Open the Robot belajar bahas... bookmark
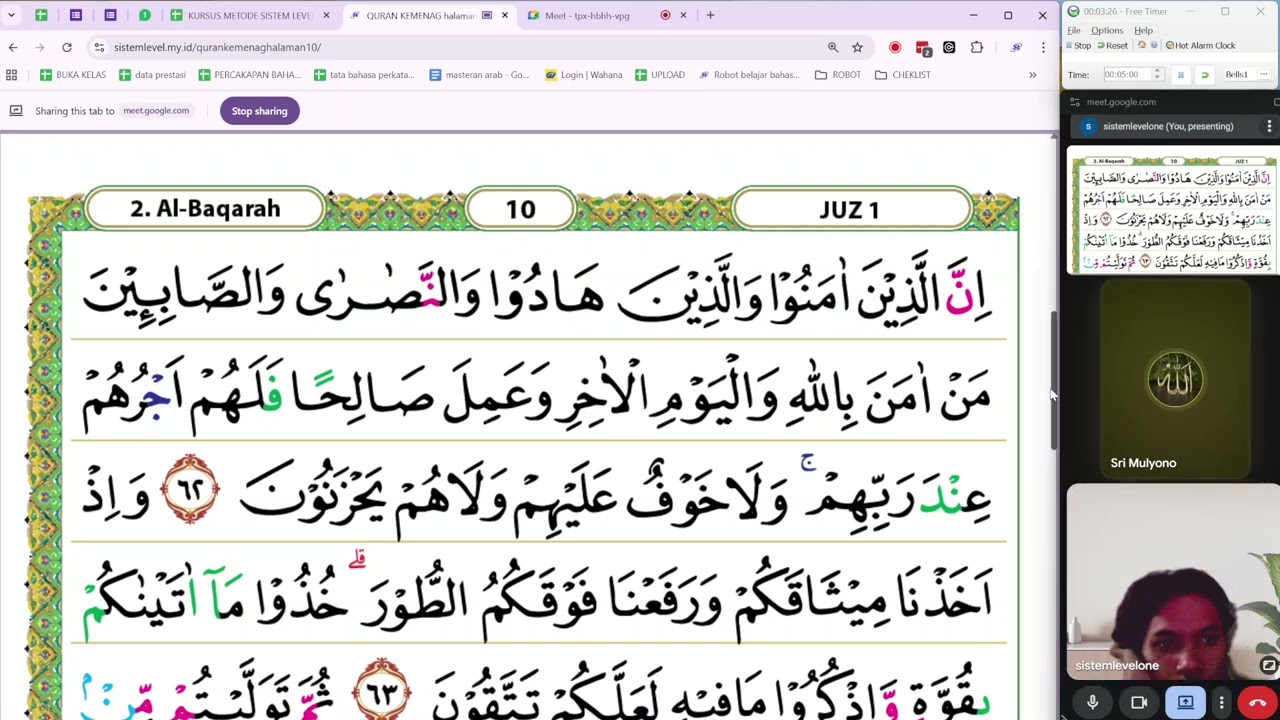Viewport: 1280px width, 720px height. 749,75
